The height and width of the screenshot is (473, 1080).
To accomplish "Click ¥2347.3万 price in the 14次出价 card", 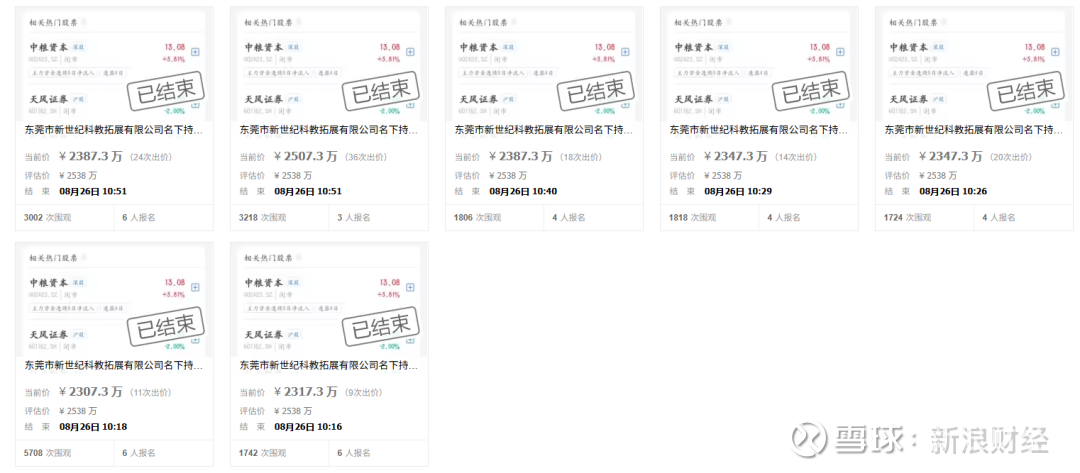I will (736, 157).
